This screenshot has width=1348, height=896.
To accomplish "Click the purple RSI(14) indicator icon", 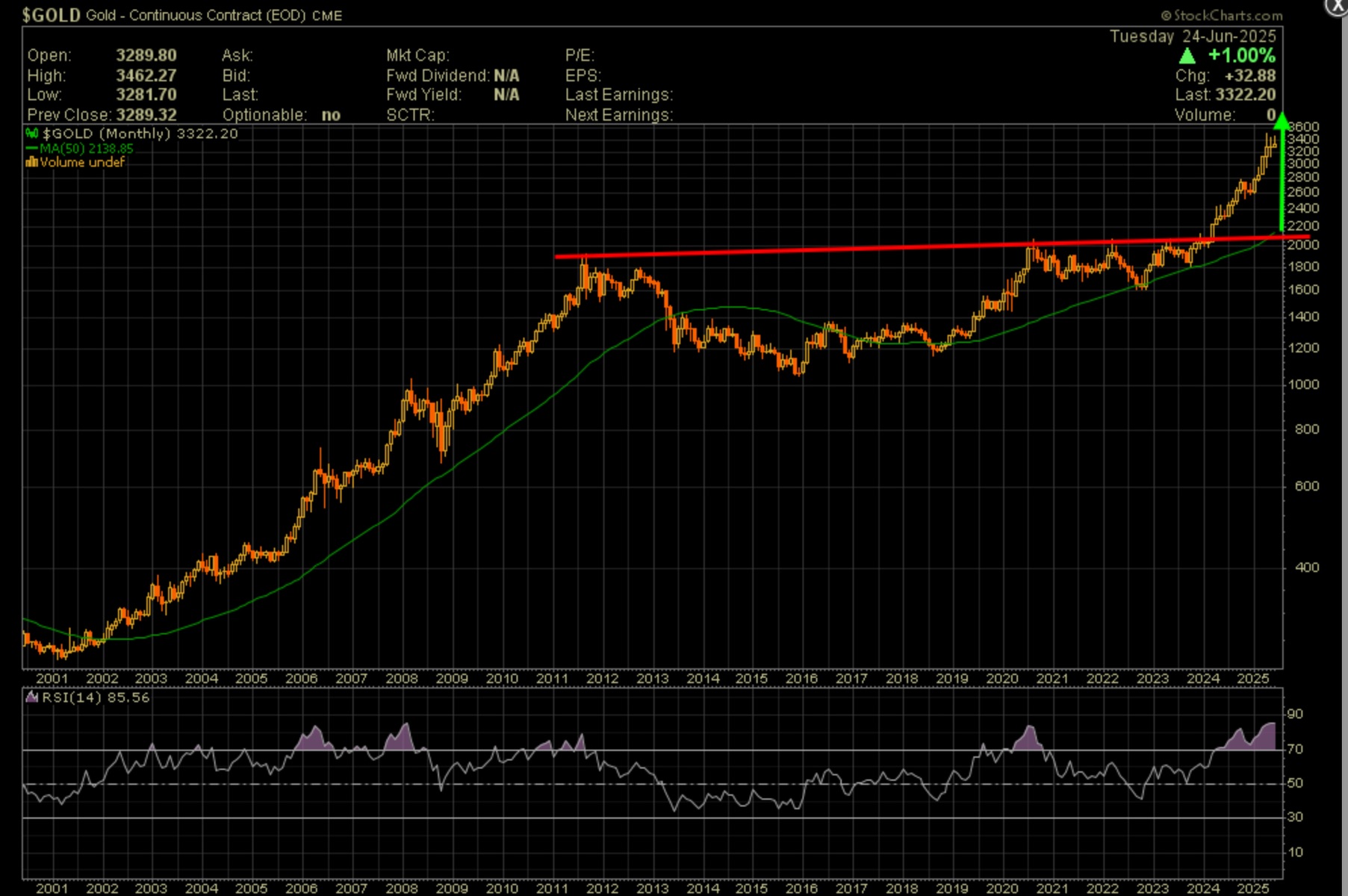I will pos(32,697).
